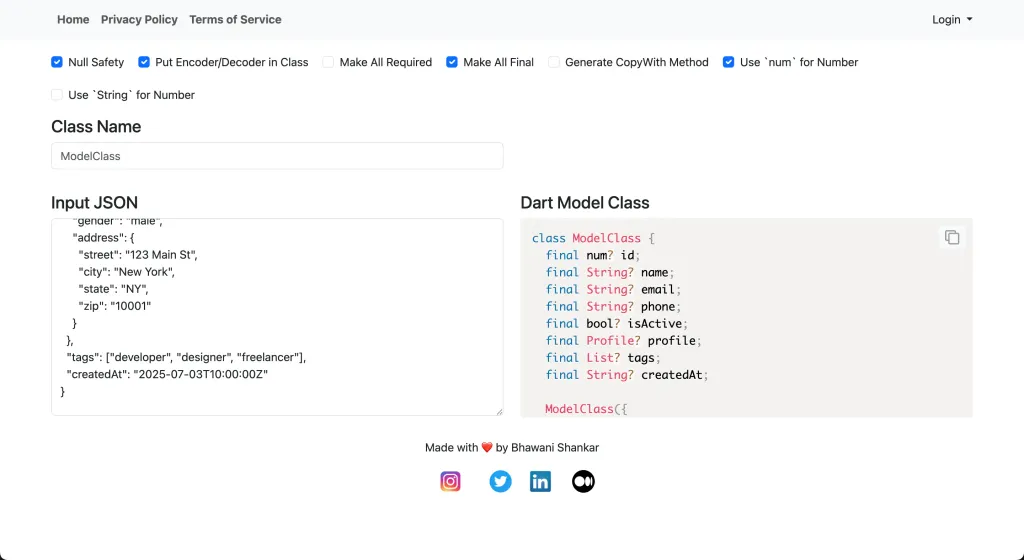Click 'class ModelClass {' in Dart output
This screenshot has width=1024, height=560.
(x=593, y=238)
